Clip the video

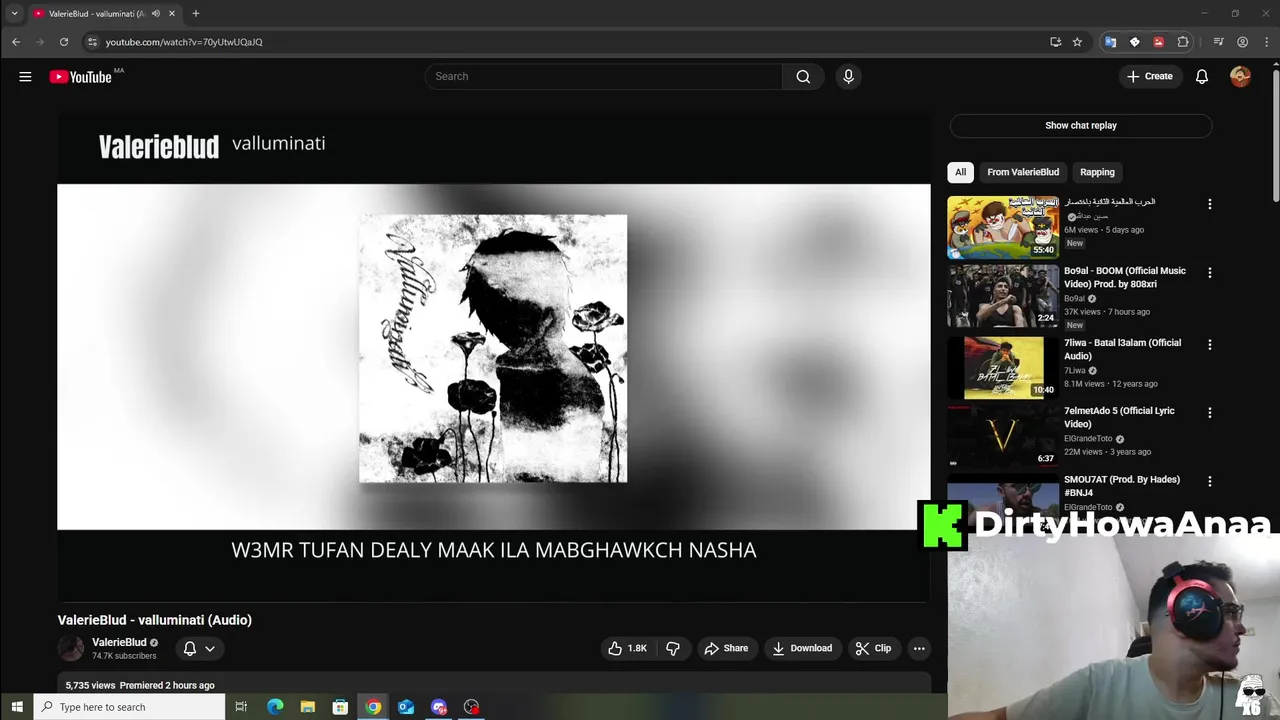pos(873,648)
